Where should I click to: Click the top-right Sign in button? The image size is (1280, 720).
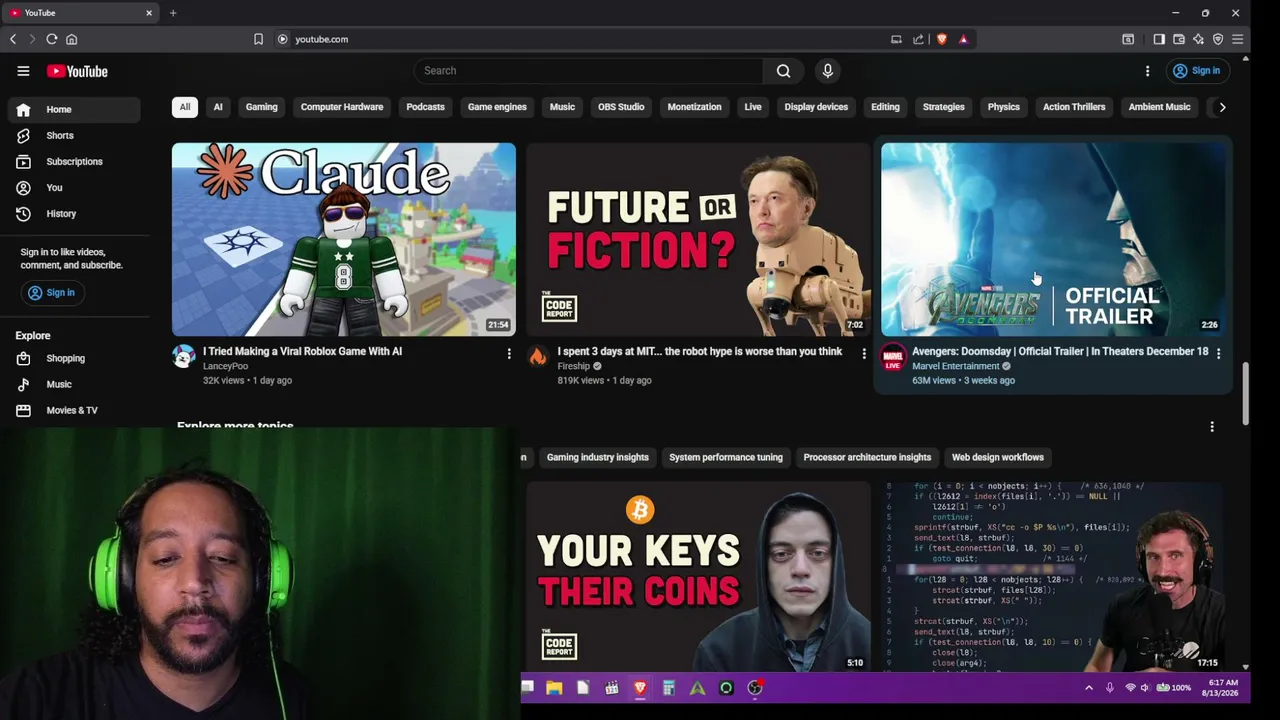tap(1196, 71)
